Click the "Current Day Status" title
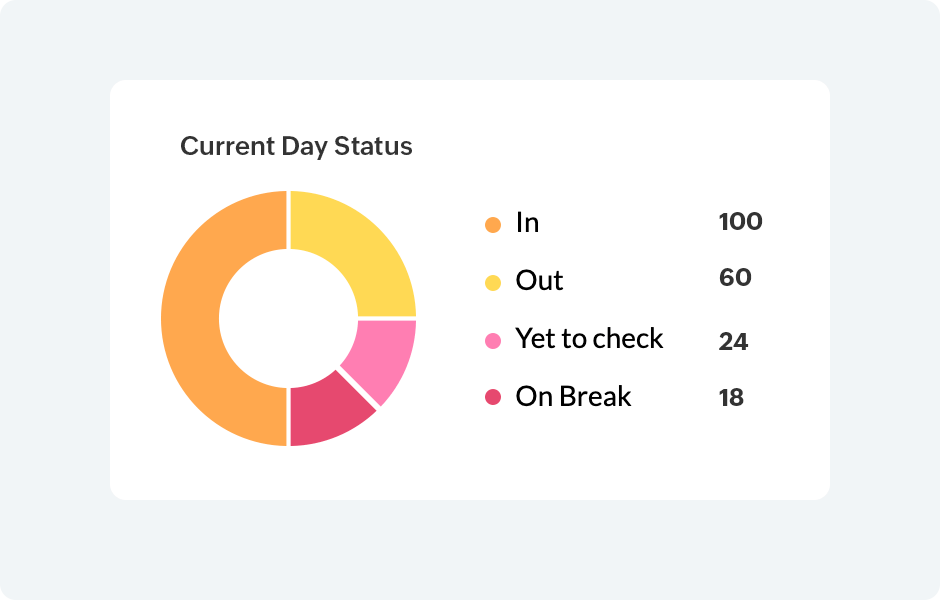 tap(296, 146)
